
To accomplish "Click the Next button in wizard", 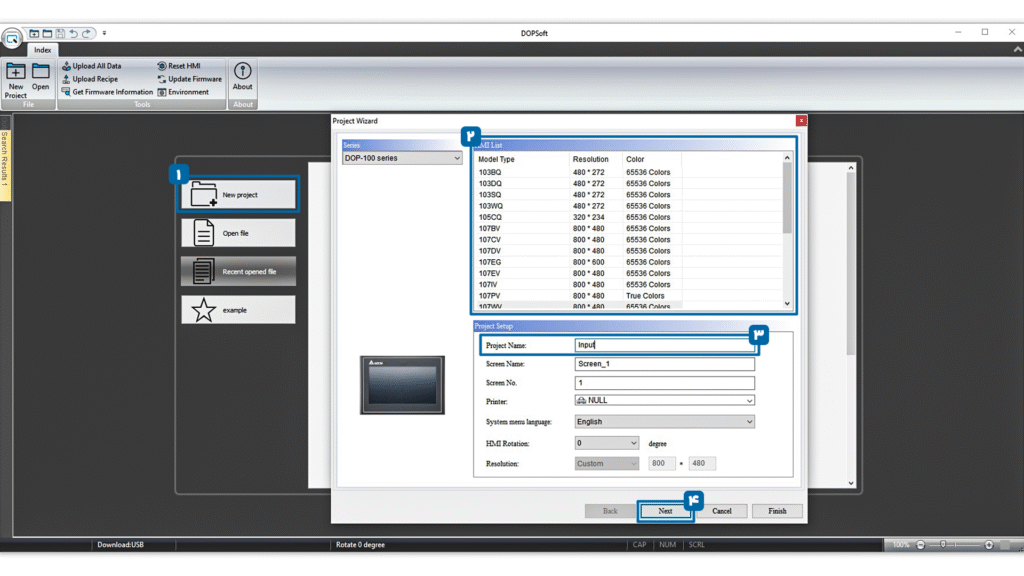I will click(665, 511).
